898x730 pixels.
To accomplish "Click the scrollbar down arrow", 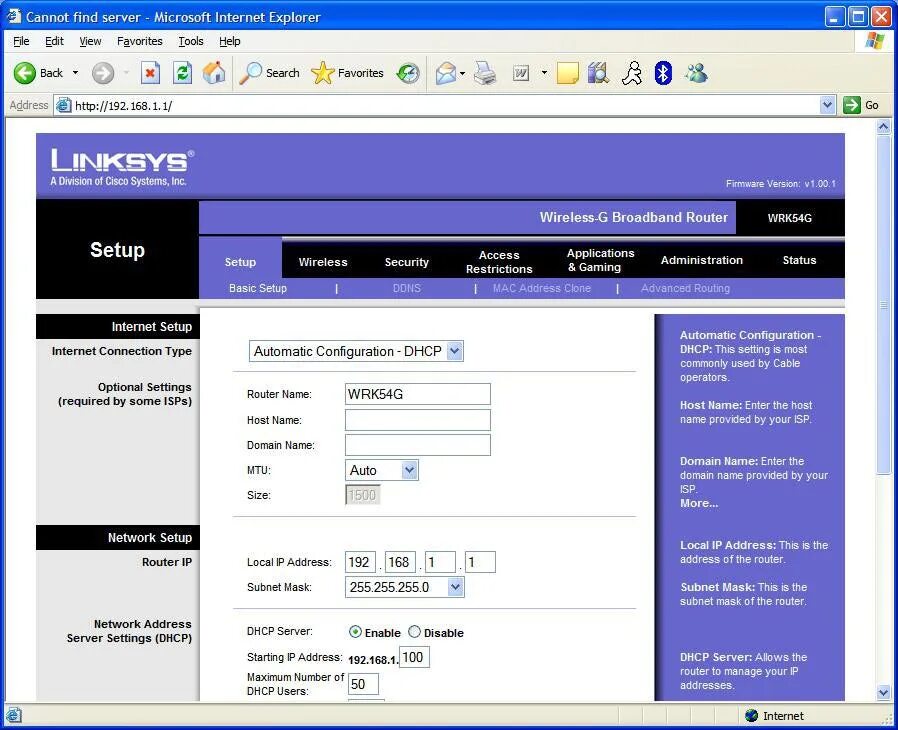I will [x=884, y=693].
